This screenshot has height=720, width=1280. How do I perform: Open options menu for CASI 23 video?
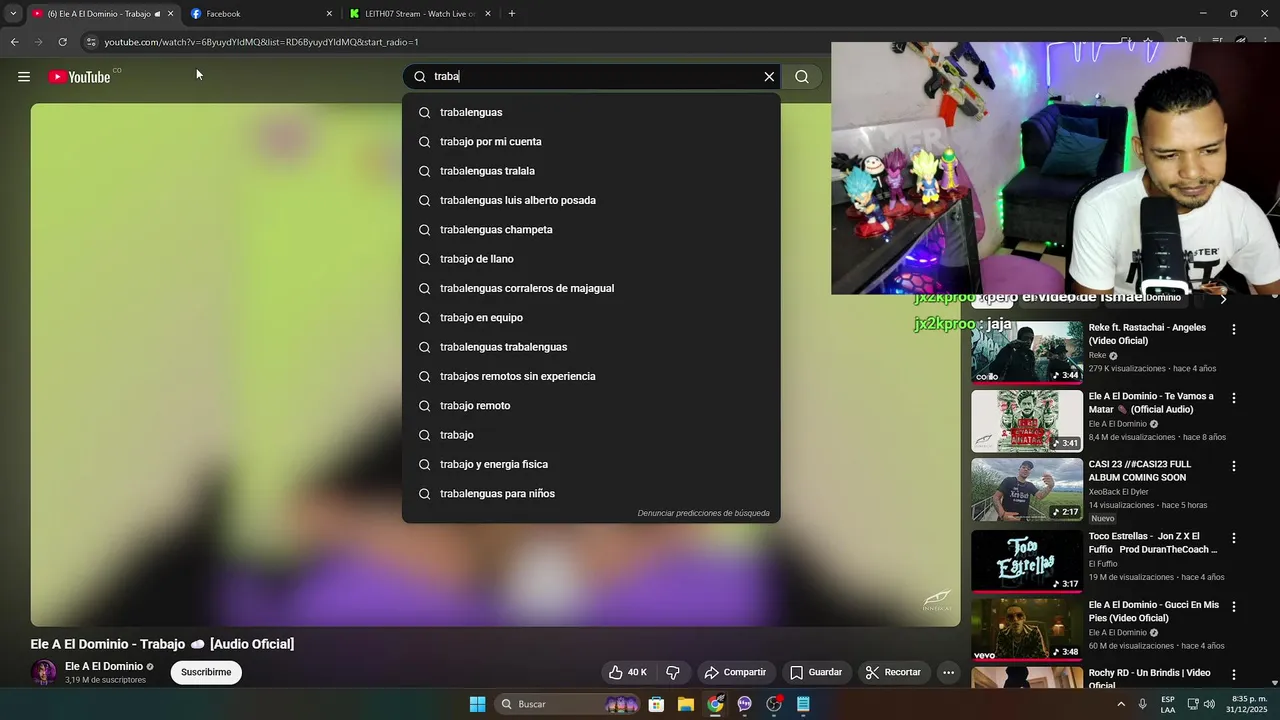coord(1234,466)
